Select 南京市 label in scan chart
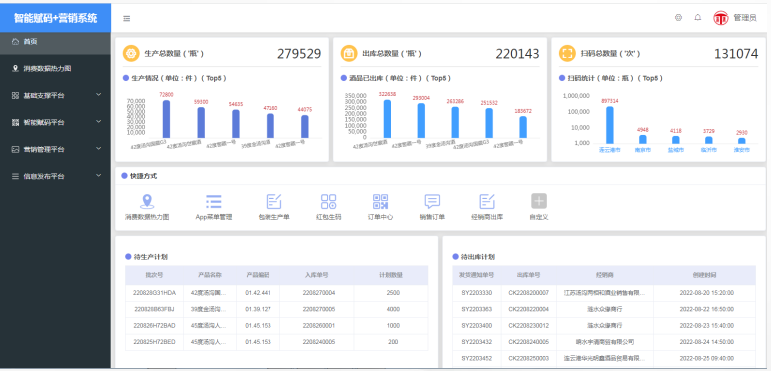Screen dimensions: 771x371 [x=642, y=150]
